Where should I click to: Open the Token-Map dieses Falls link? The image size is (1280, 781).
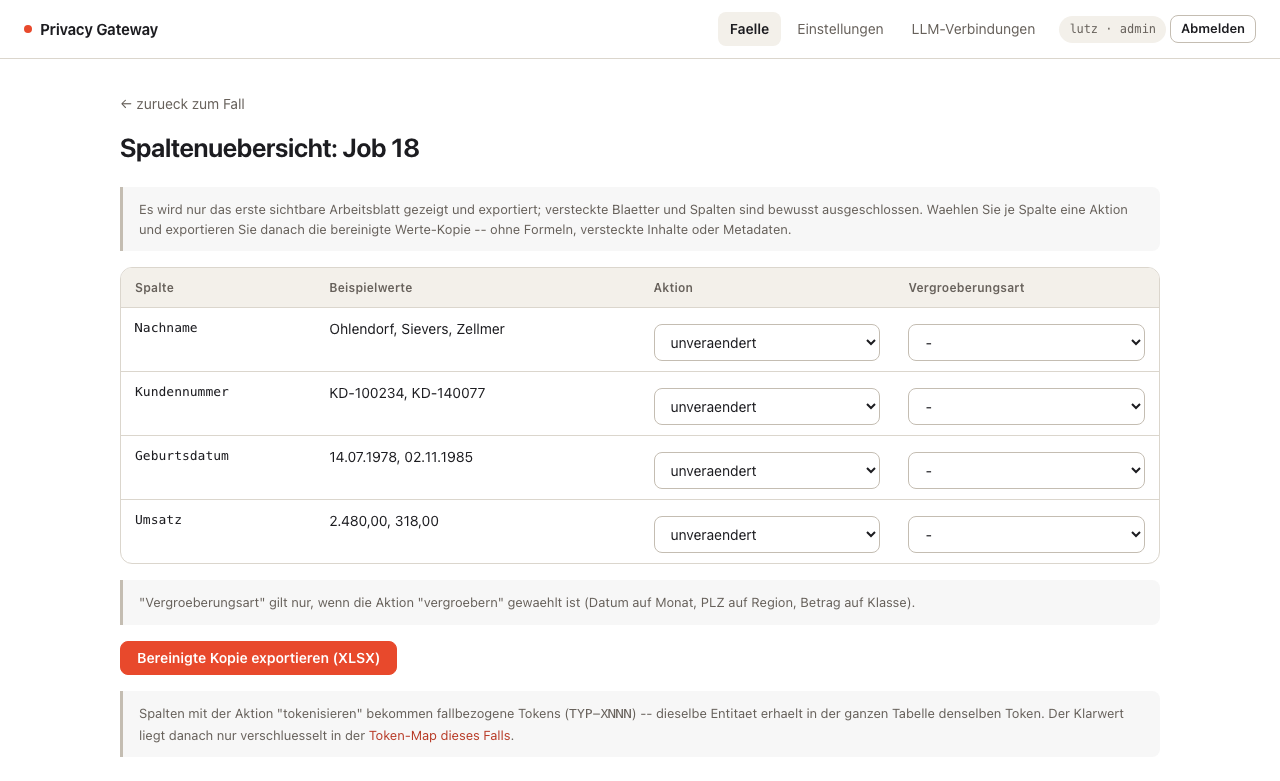click(440, 735)
